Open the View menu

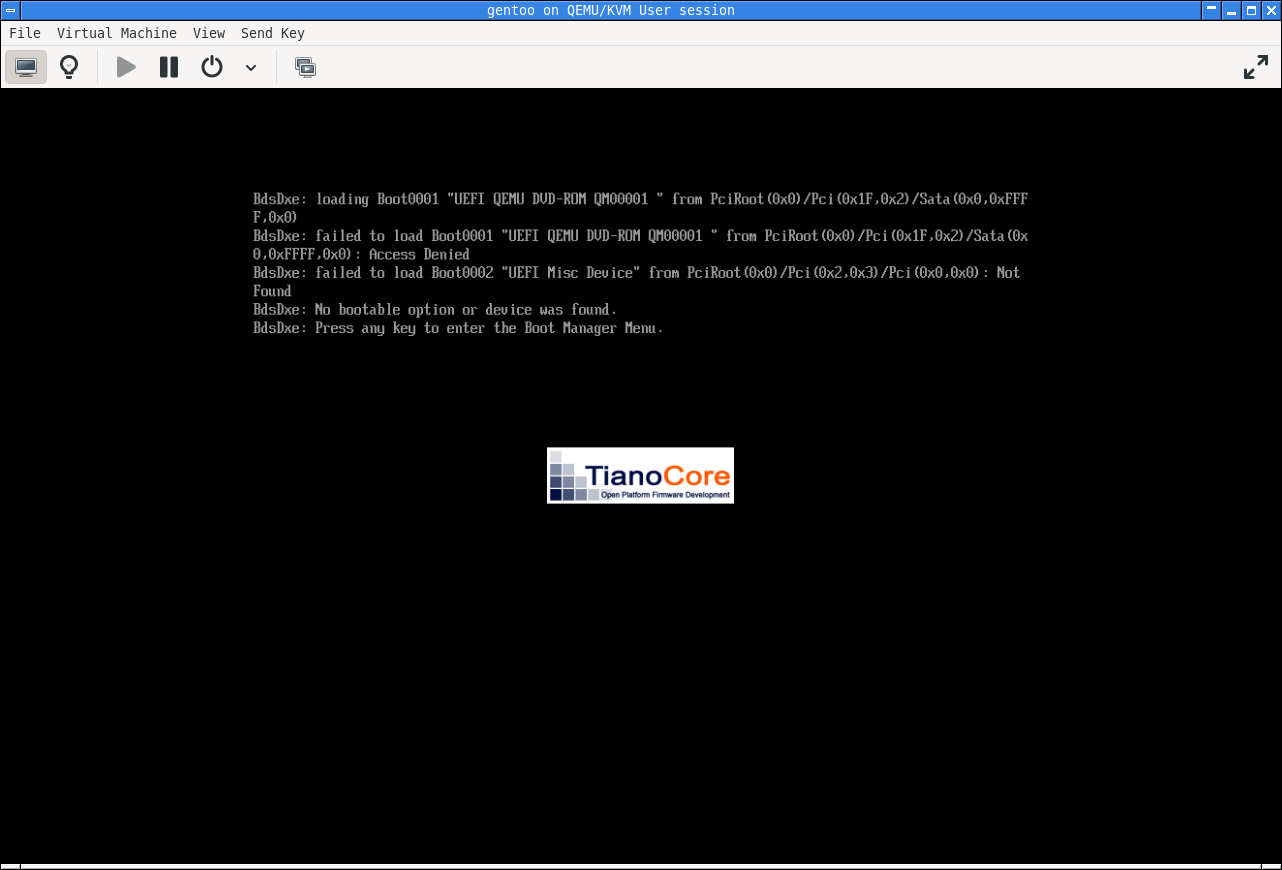tap(209, 33)
